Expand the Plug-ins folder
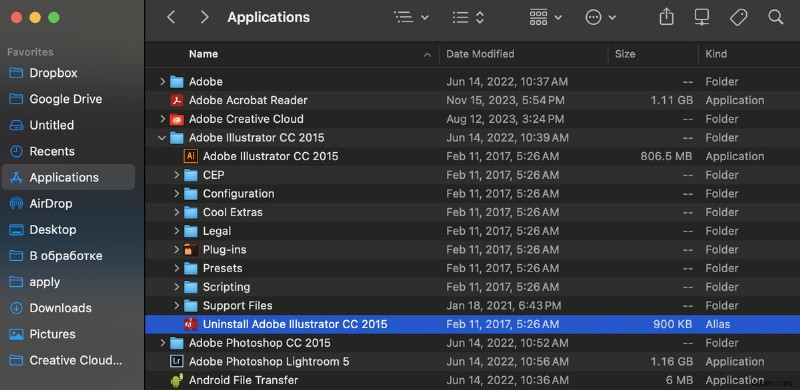The width and height of the screenshot is (800, 390). click(177, 250)
